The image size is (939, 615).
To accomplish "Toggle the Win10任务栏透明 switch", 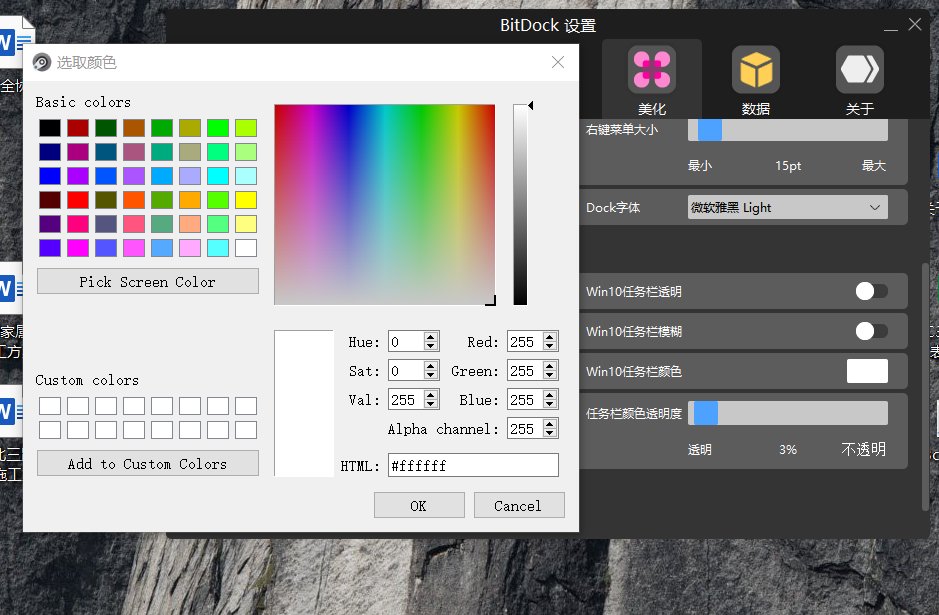I will coord(871,292).
